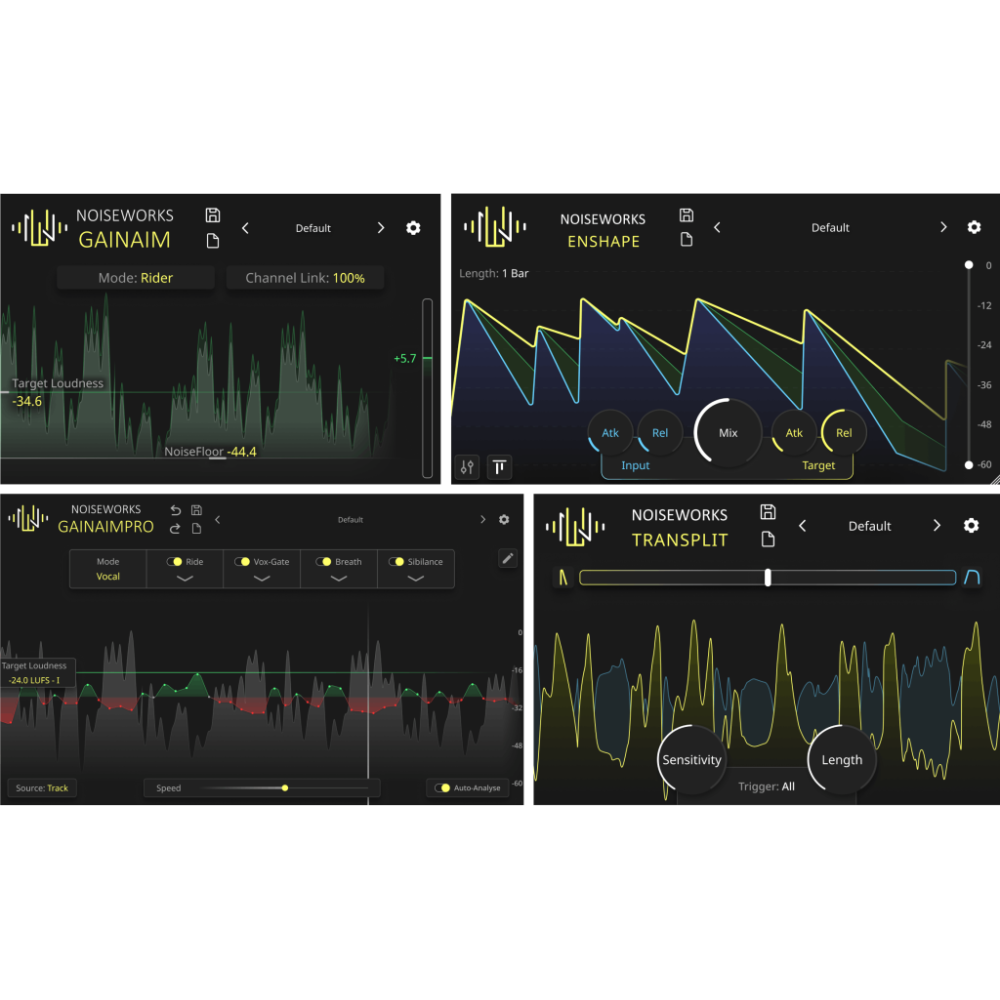
Task: Turn off the Vox-Gate toggle
Action: click(240, 561)
